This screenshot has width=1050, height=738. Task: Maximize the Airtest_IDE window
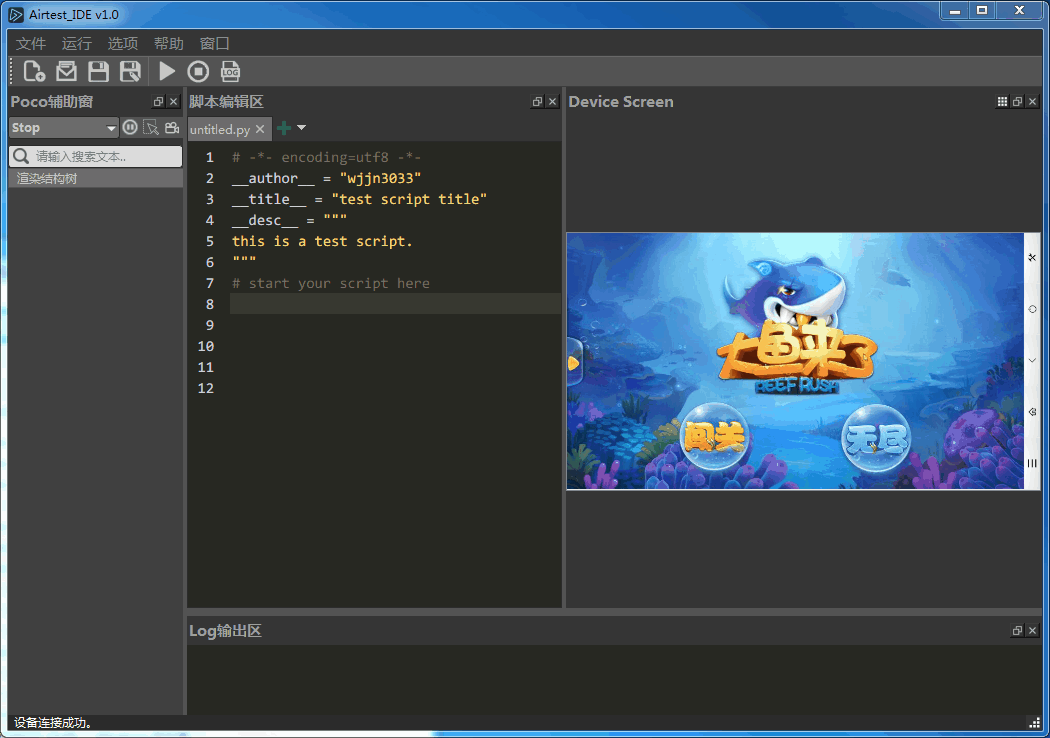tap(982, 11)
